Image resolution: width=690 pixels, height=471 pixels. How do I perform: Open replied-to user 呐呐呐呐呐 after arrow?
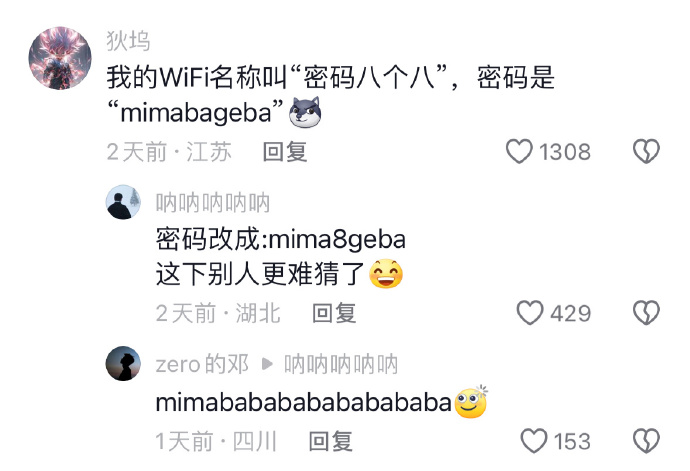pos(341,364)
